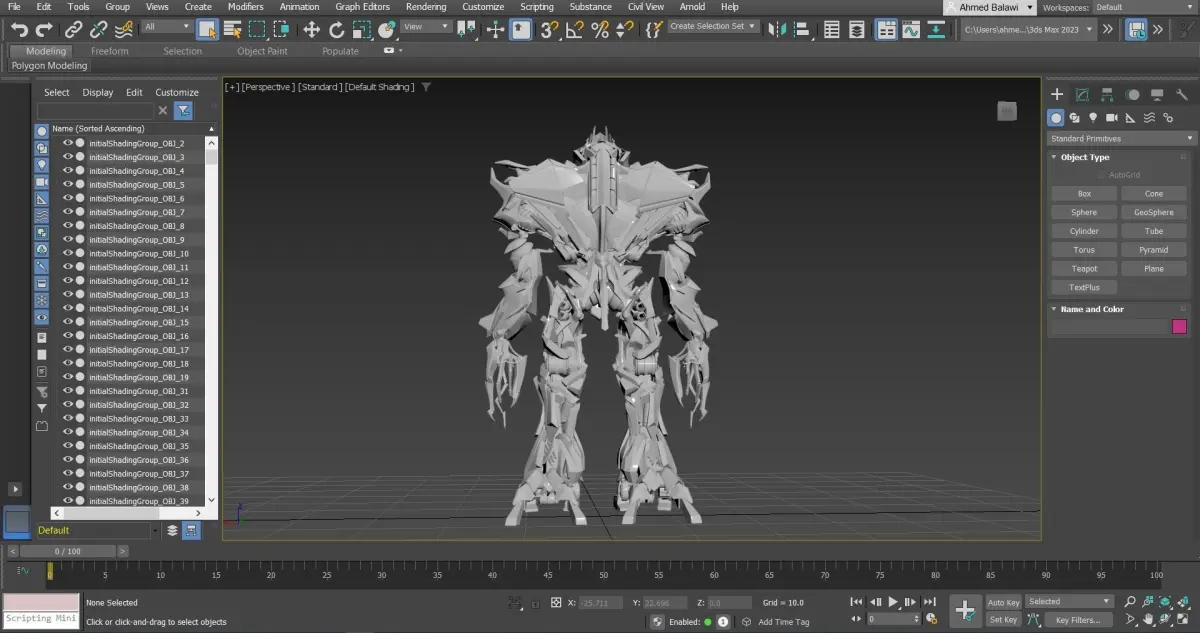
Task: Open the pink object color swatch
Action: click(1179, 327)
